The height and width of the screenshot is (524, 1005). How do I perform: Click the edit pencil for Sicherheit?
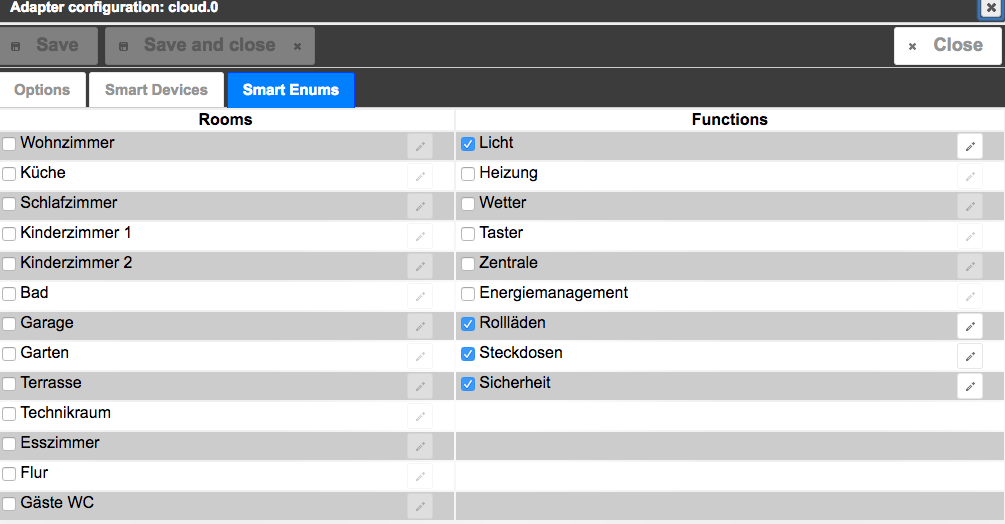pyautogui.click(x=969, y=386)
